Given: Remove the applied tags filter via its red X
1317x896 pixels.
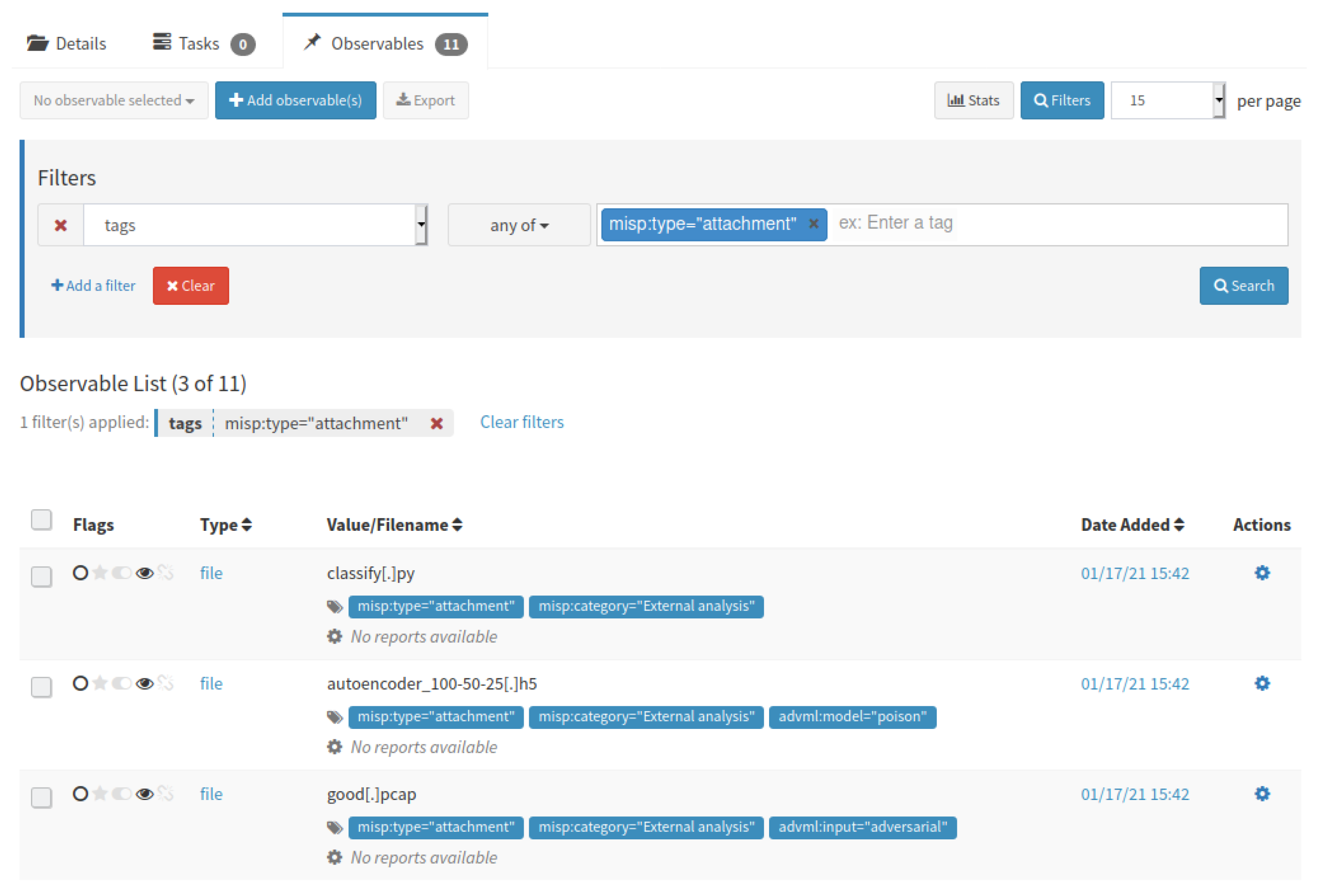Looking at the screenshot, I should pyautogui.click(x=436, y=423).
